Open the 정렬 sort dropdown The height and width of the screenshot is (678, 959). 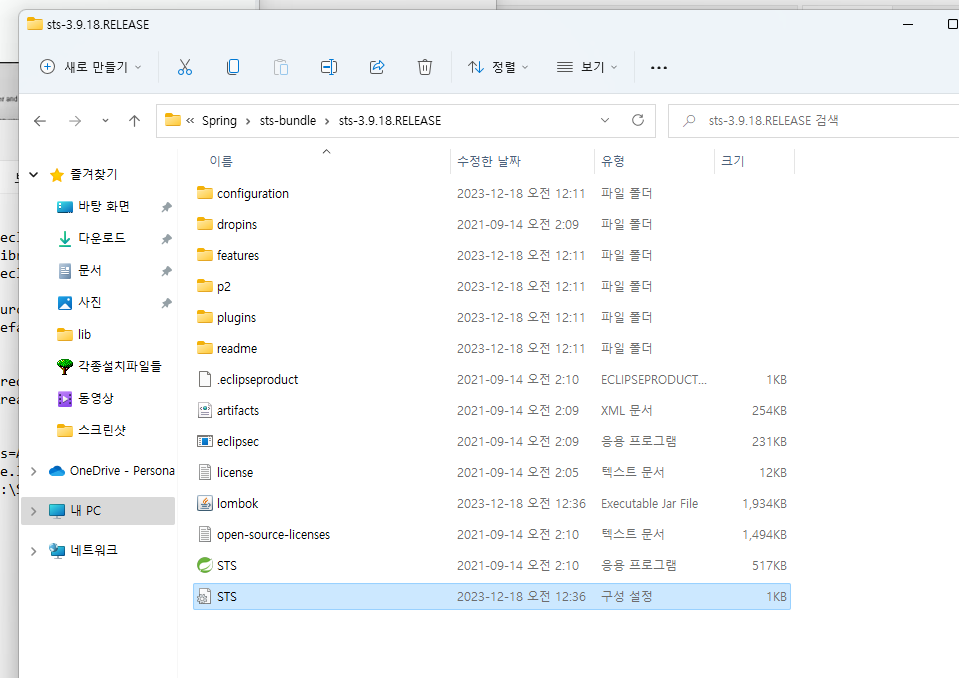(x=498, y=67)
